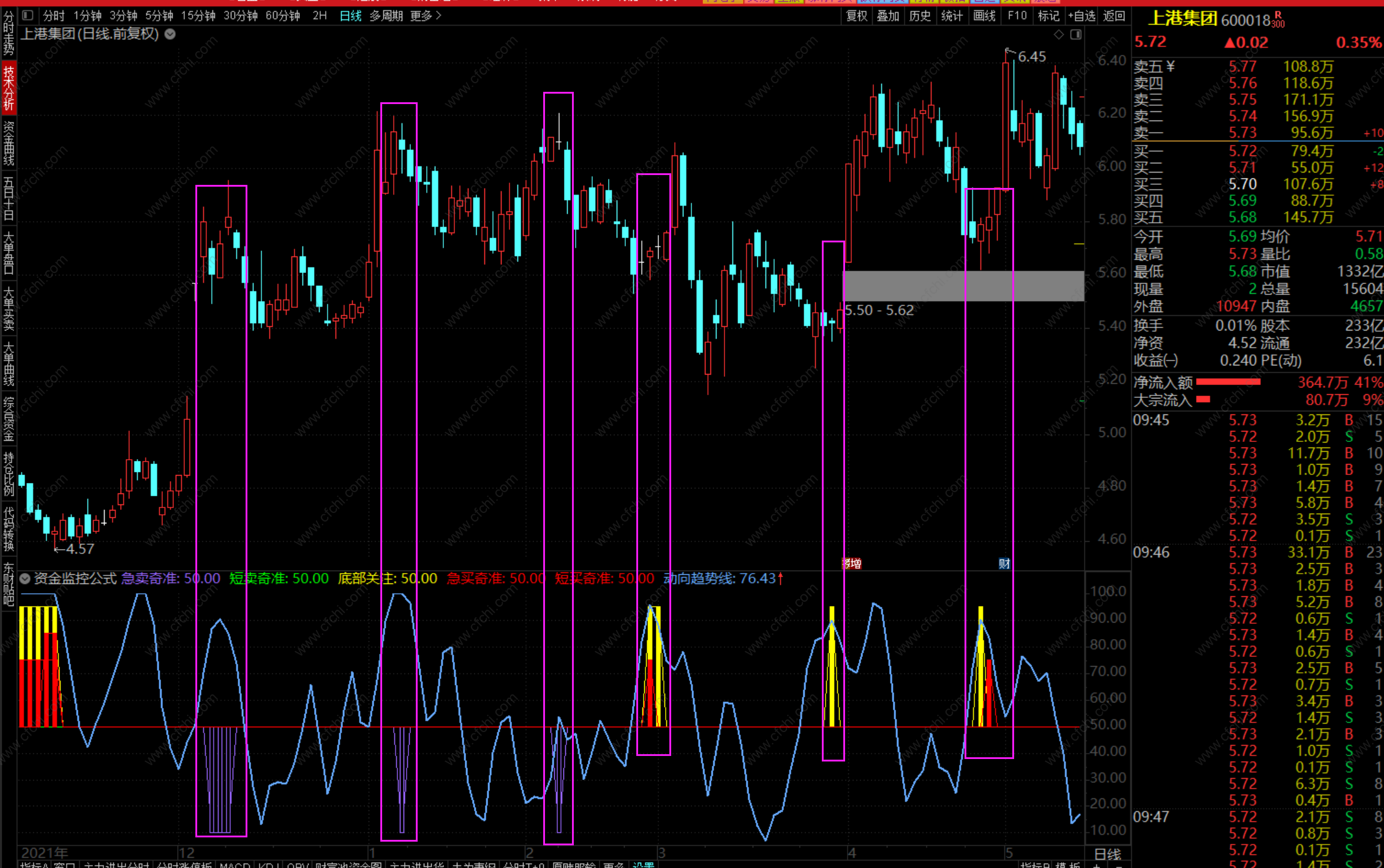Image resolution: width=1384 pixels, height=868 pixels.
Task: Add stock via +自选 button
Action: [x=1081, y=16]
